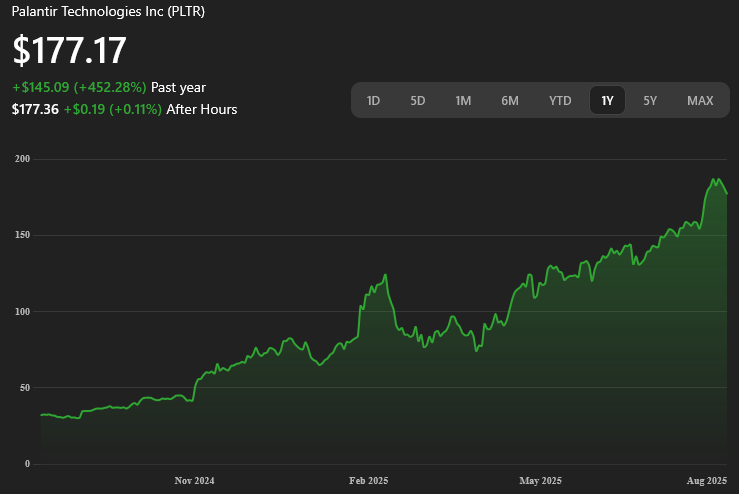Click the Aug 2025 axis label
Viewport: 739px width, 494px height.
point(706,481)
